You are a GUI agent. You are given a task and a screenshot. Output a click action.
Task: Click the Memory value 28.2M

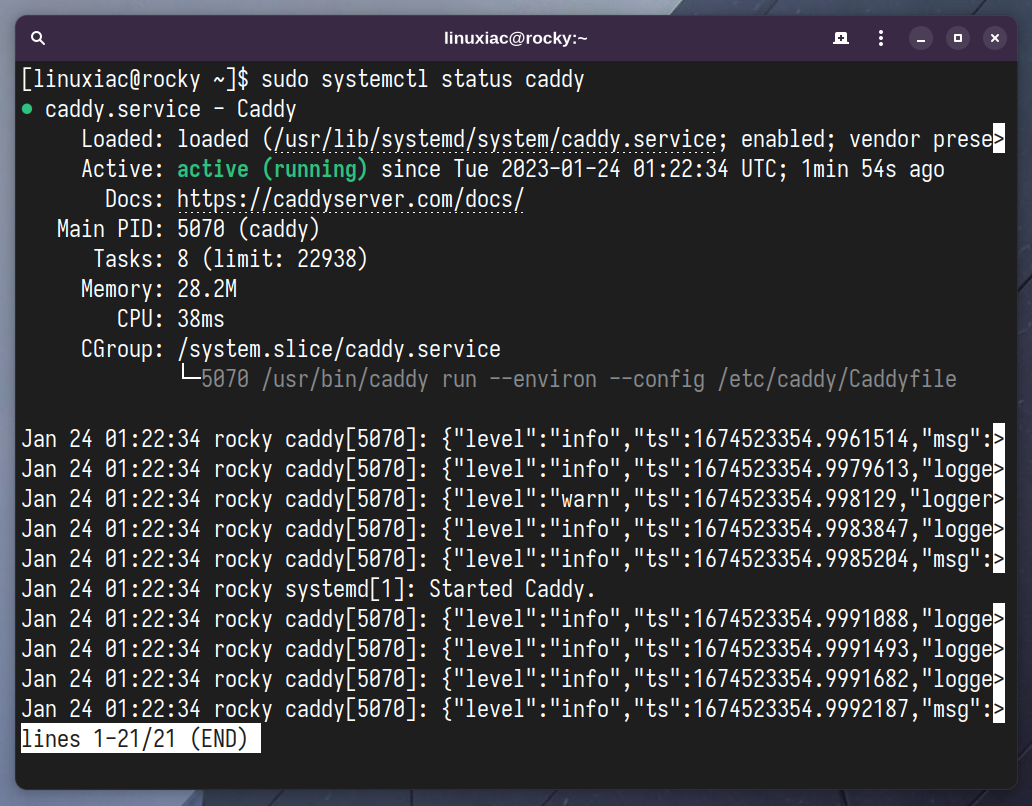pyautogui.click(x=207, y=289)
